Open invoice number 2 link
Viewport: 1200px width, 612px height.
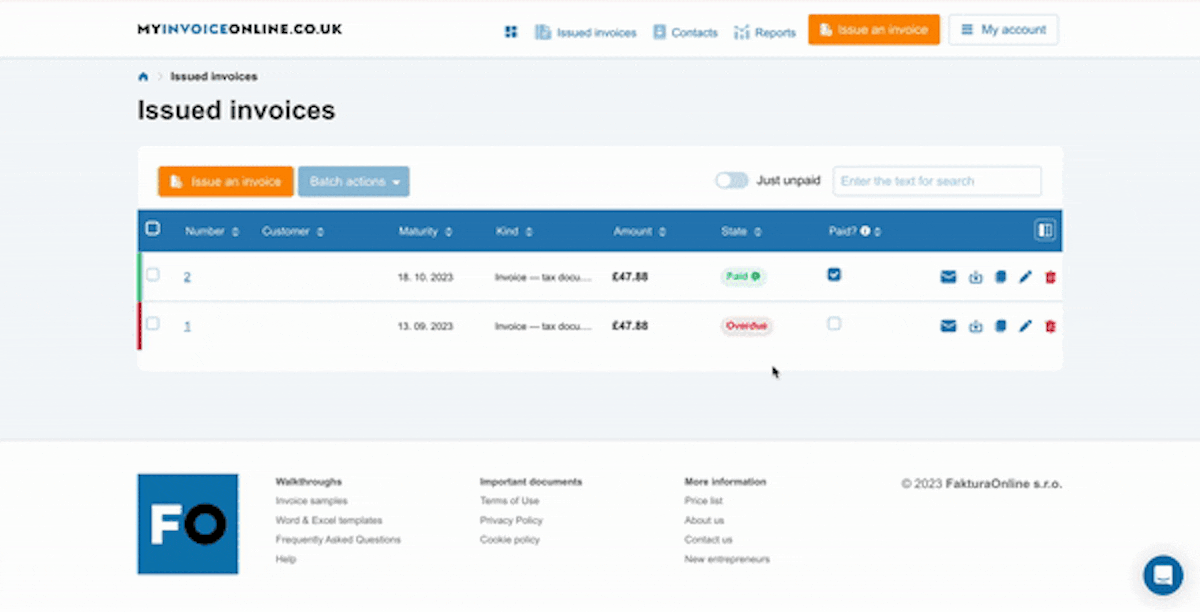point(187,277)
